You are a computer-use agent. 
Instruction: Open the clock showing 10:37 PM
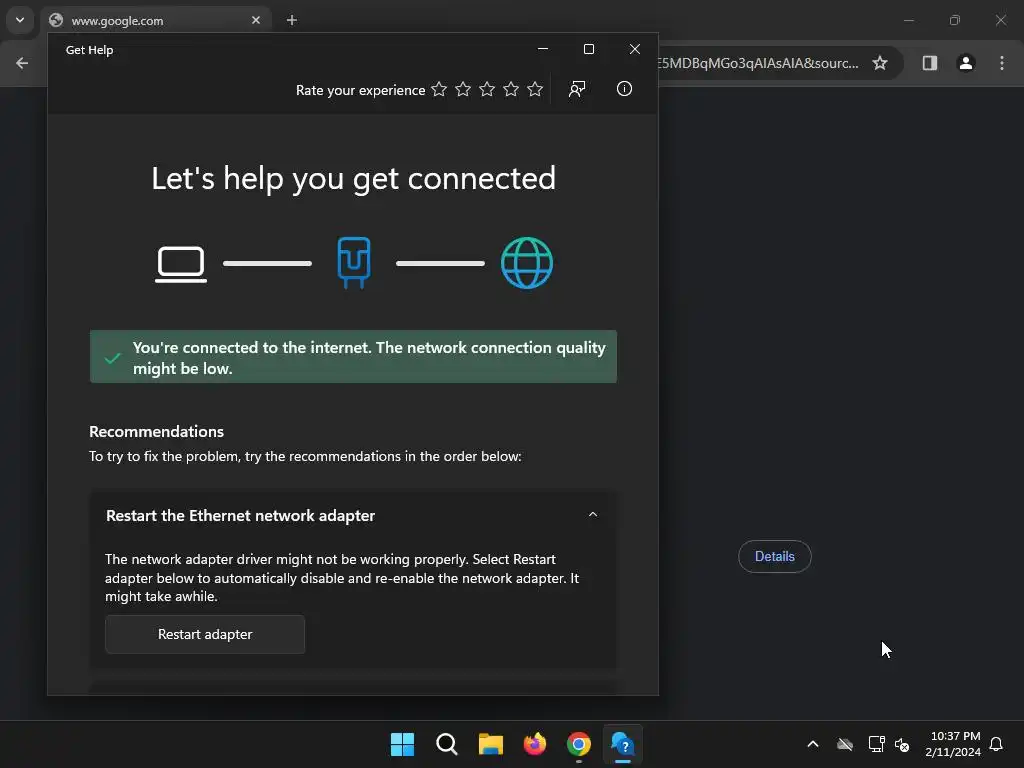953,744
